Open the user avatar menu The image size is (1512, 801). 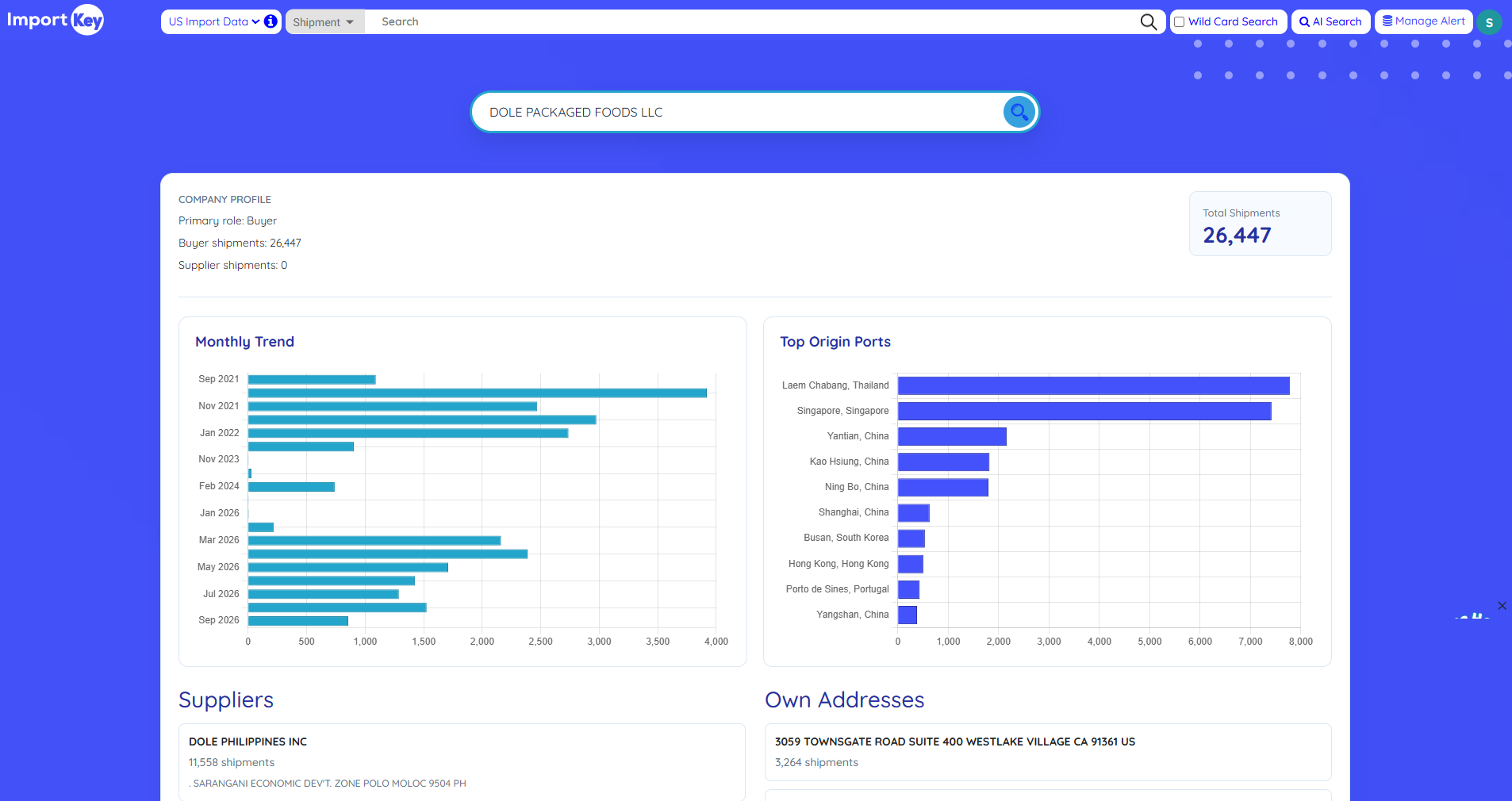(x=1489, y=22)
